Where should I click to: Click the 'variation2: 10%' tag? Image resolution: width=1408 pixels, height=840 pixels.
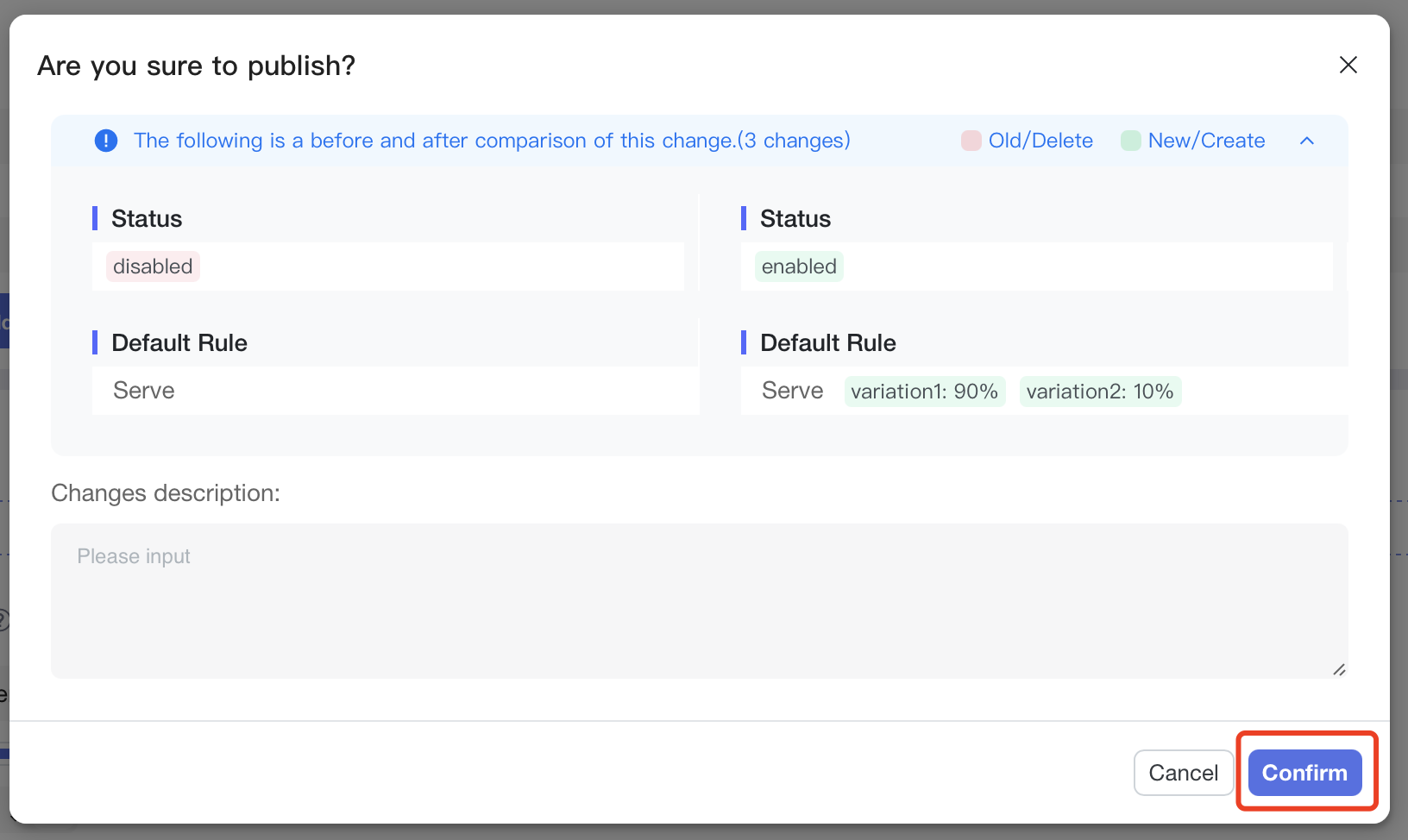tap(1100, 392)
